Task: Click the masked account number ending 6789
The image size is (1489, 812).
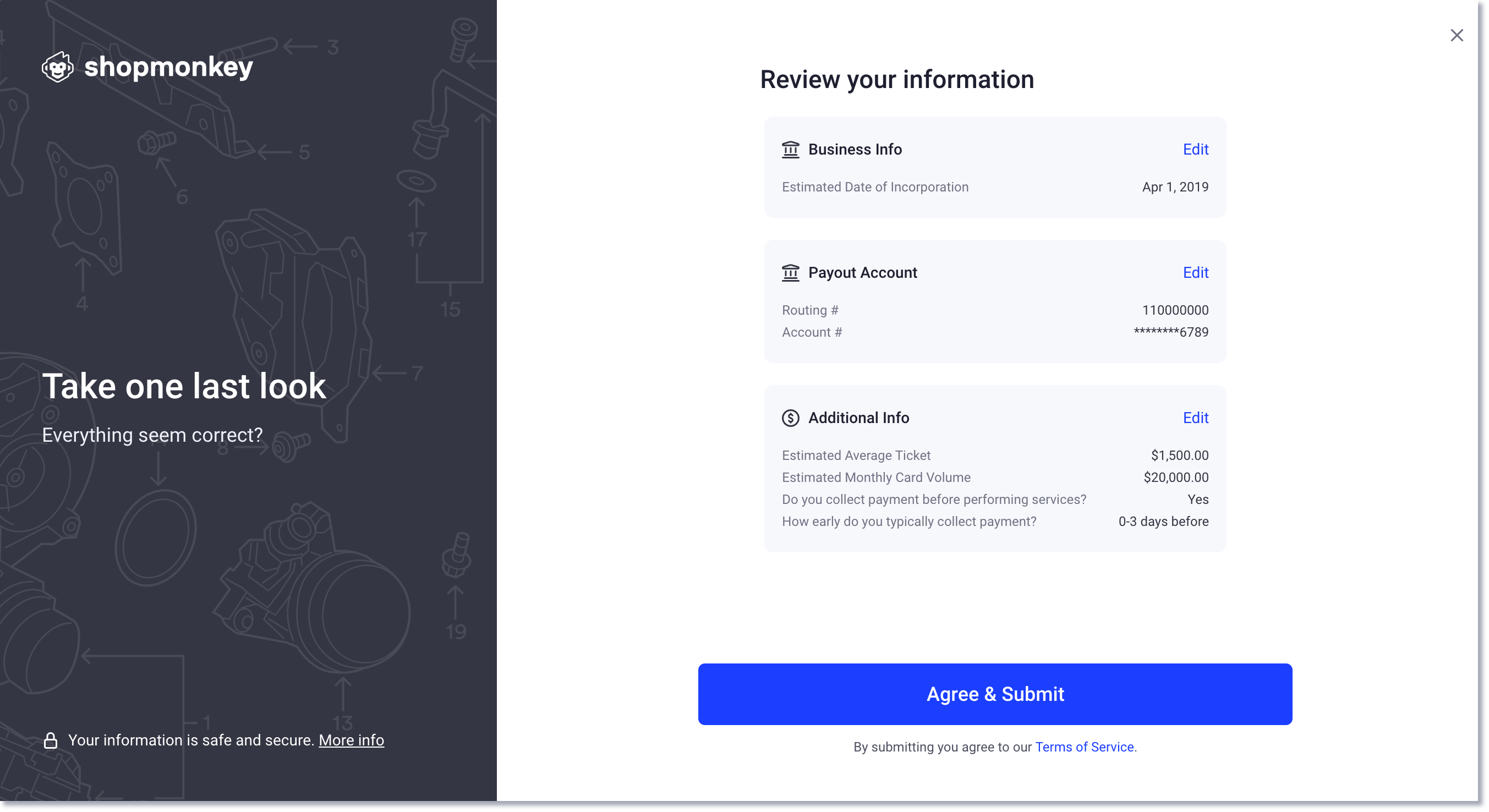Action: [1171, 332]
